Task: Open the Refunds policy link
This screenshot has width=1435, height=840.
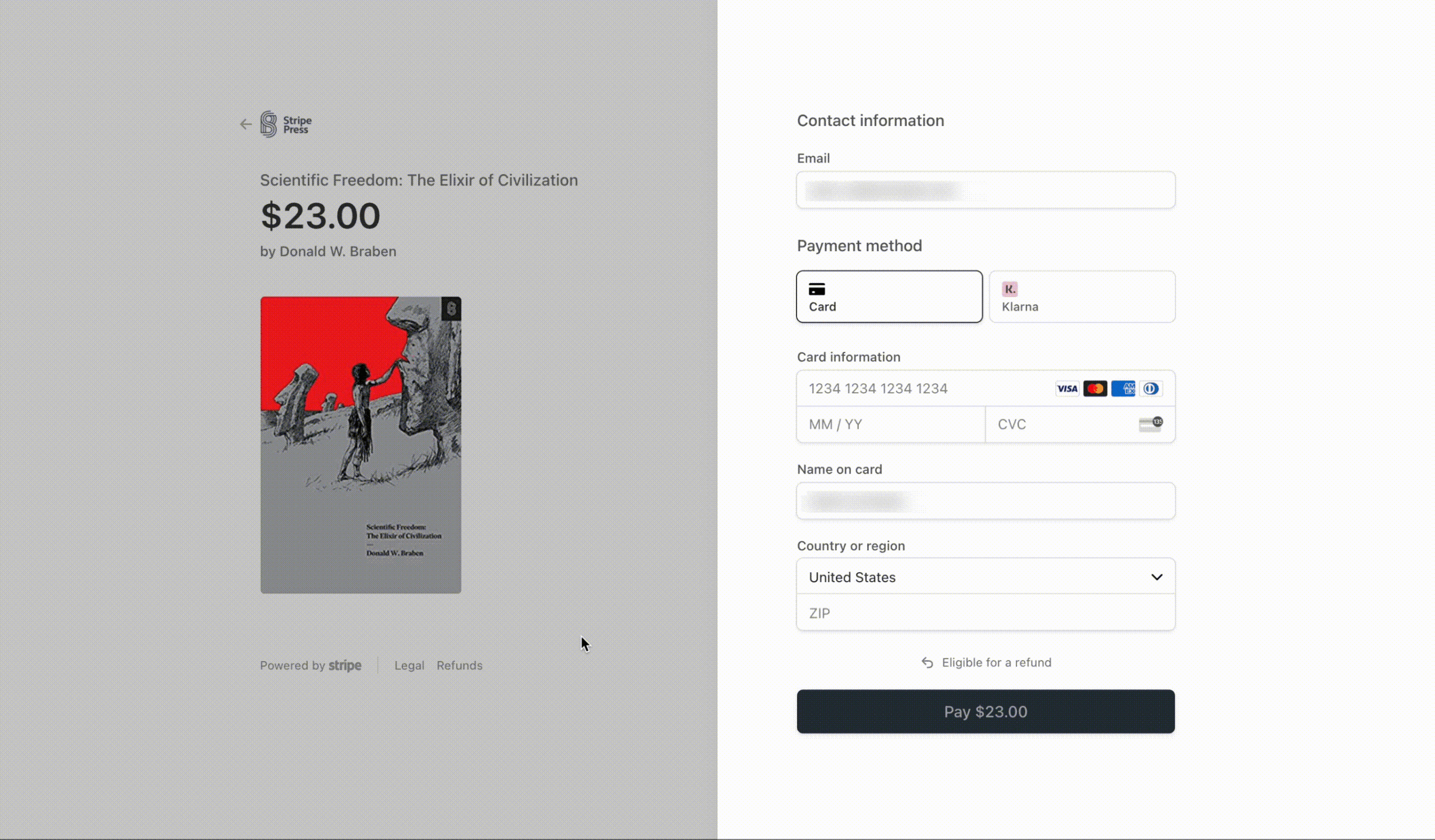Action: point(460,665)
